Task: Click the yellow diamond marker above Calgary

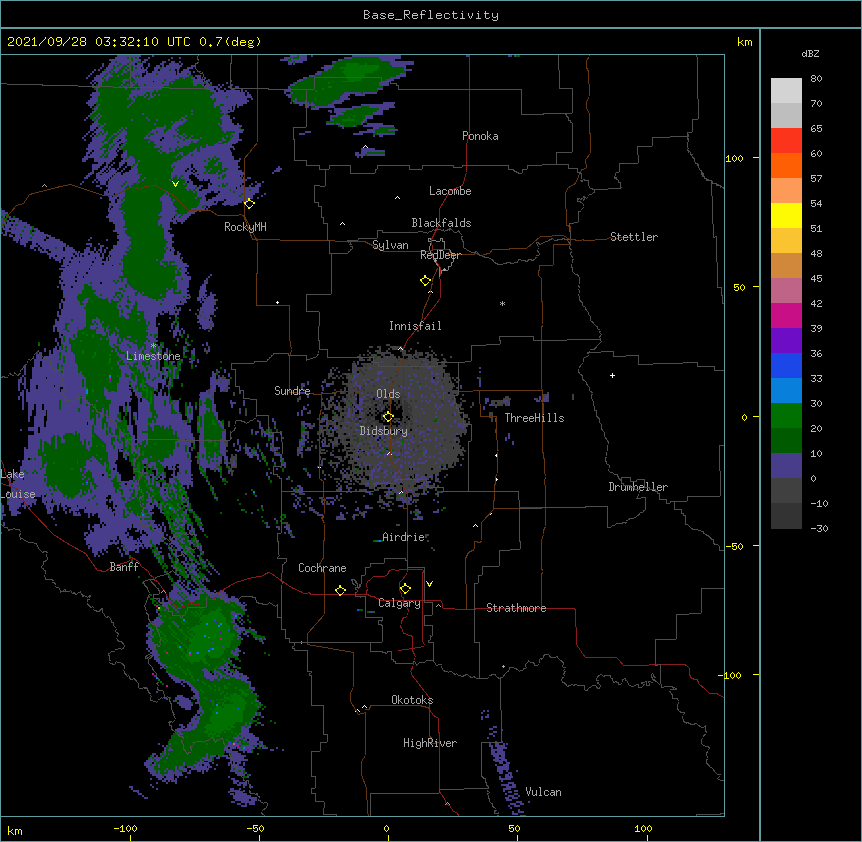Action: 405,589
